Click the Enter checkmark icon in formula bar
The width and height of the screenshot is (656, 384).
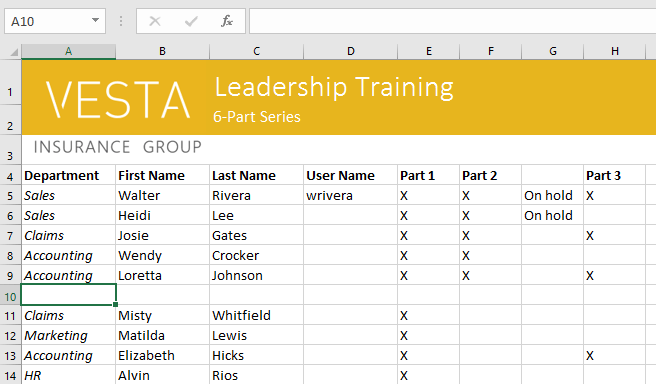(191, 21)
